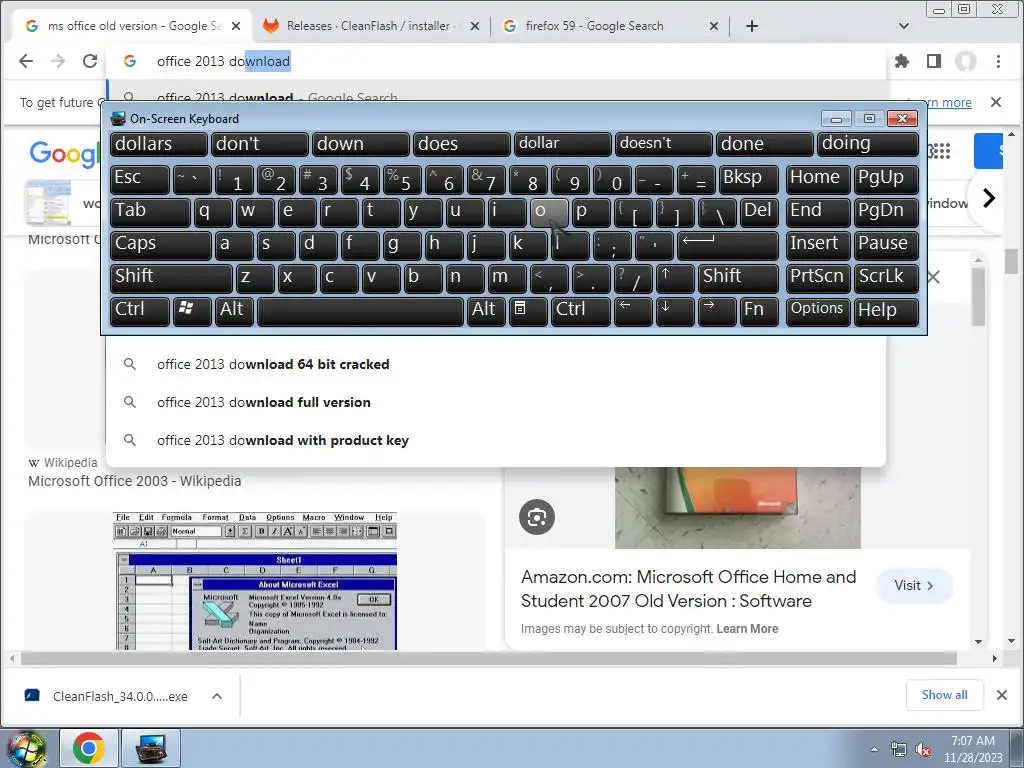1024x768 pixels.
Task: Choose the 'dollars' word prediction
Action: [x=159, y=144]
